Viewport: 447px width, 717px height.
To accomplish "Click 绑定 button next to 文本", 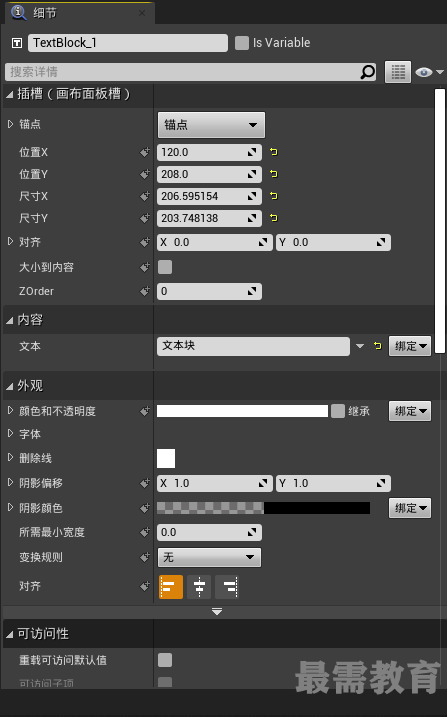I will [x=410, y=346].
